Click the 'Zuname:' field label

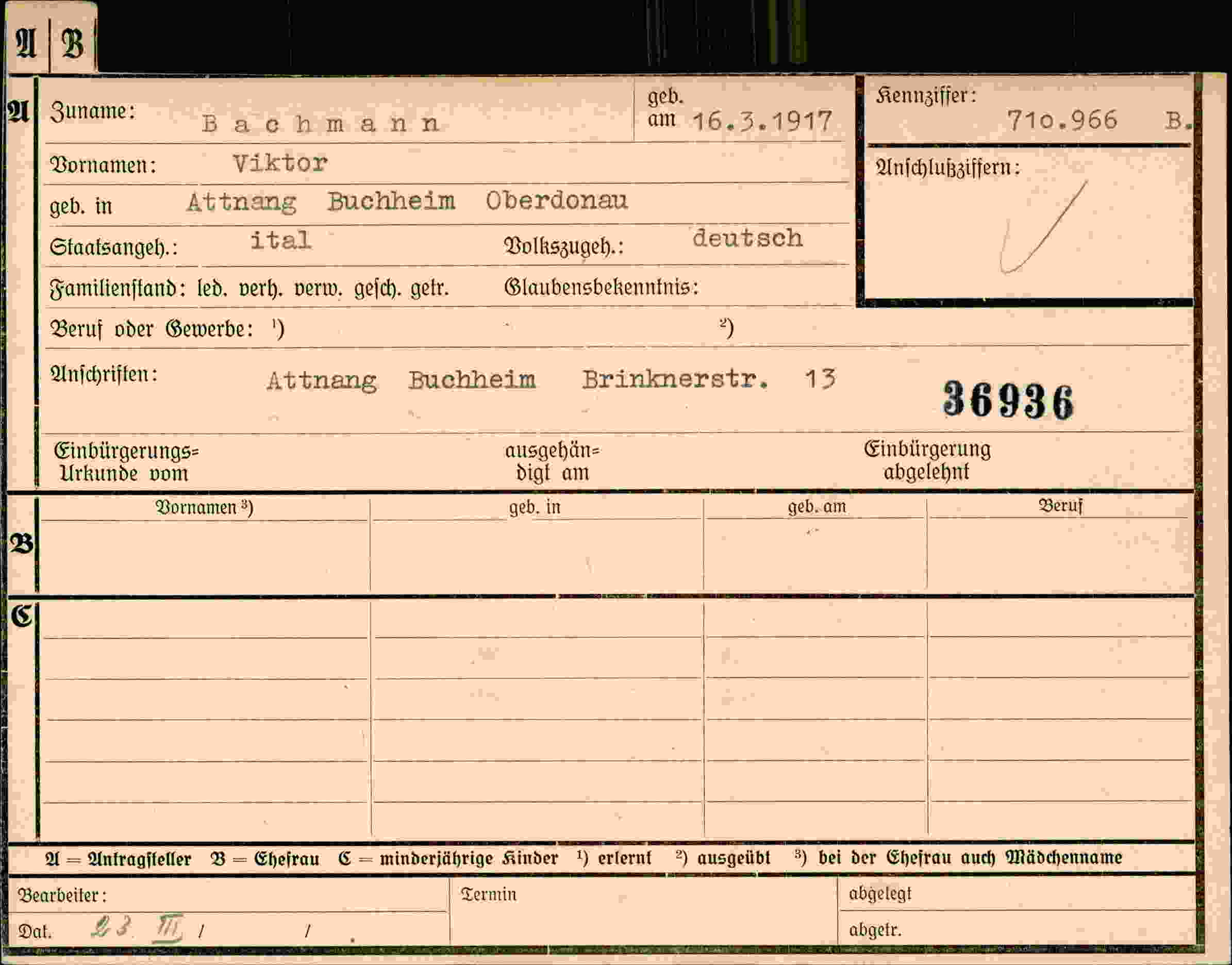(x=93, y=111)
